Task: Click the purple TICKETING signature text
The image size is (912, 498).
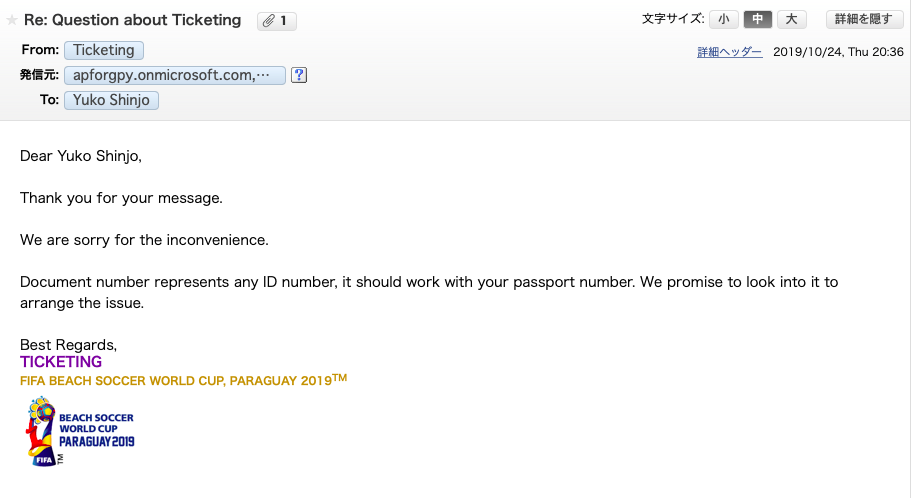Action: click(61, 362)
